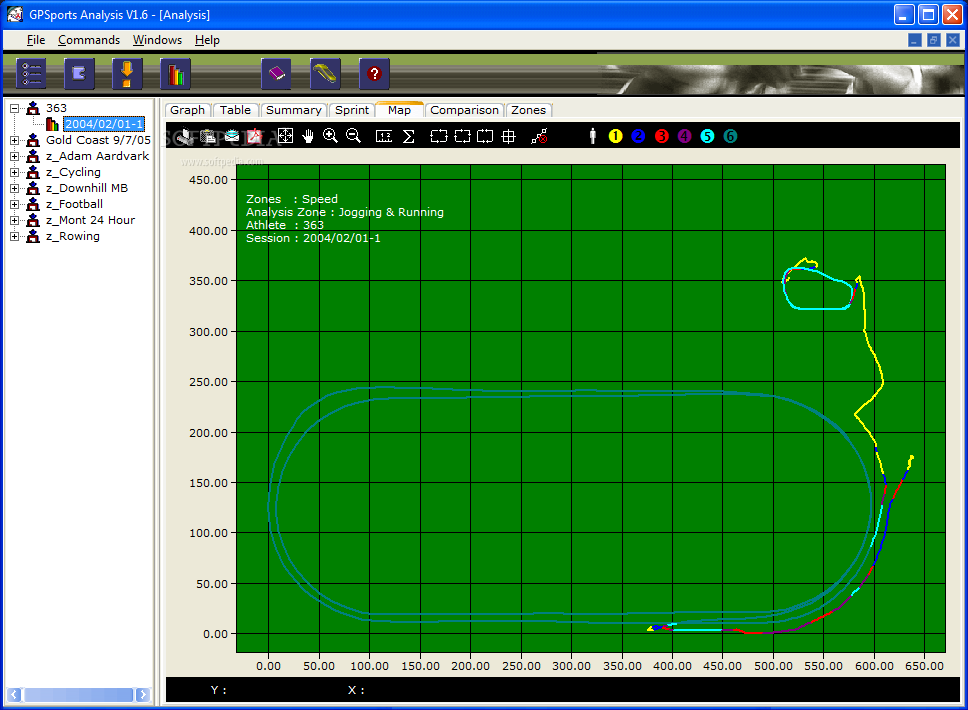
Task: Click the yellow GPS device button
Action: coord(325,74)
